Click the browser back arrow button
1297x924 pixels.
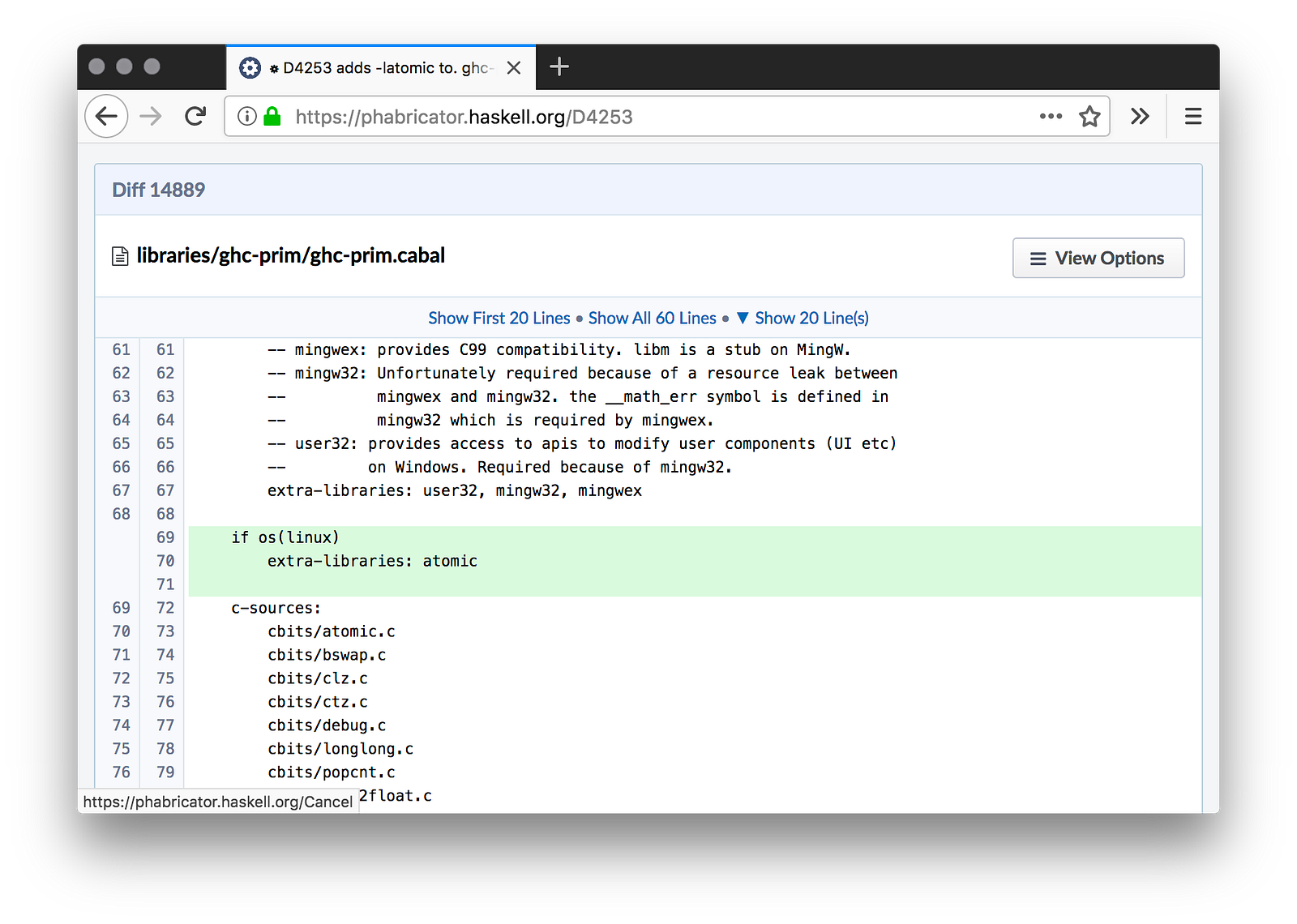[106, 117]
